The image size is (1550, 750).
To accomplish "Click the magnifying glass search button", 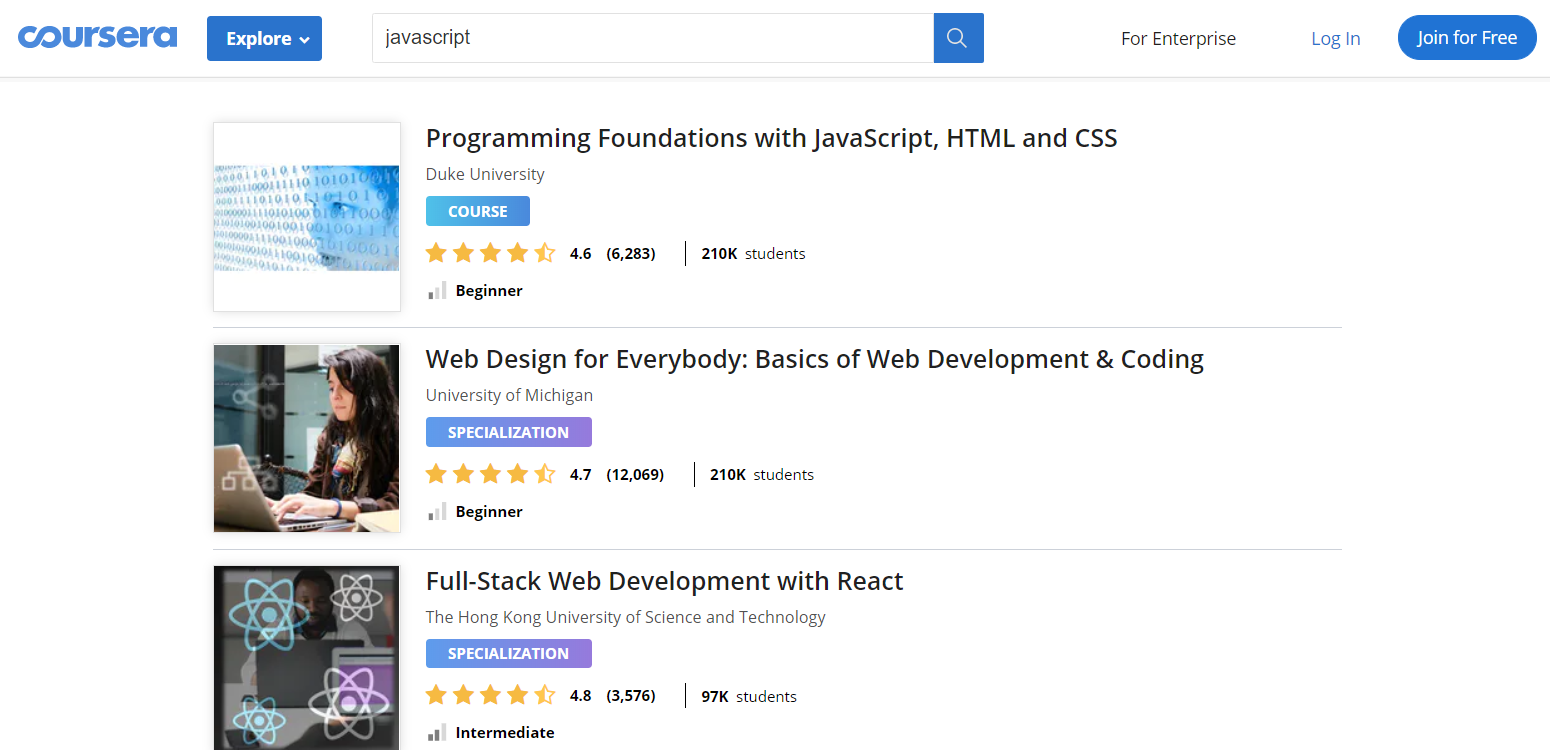I will tap(958, 38).
